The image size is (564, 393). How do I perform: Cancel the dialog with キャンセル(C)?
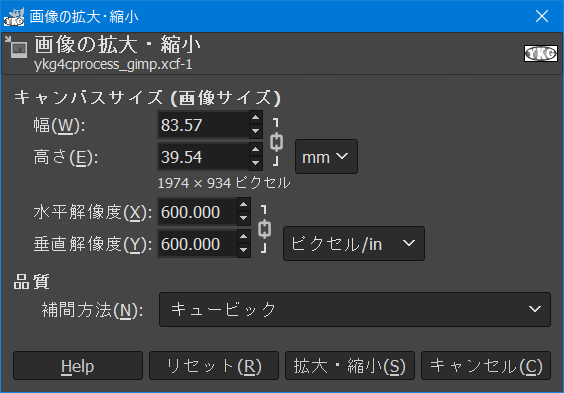click(486, 366)
